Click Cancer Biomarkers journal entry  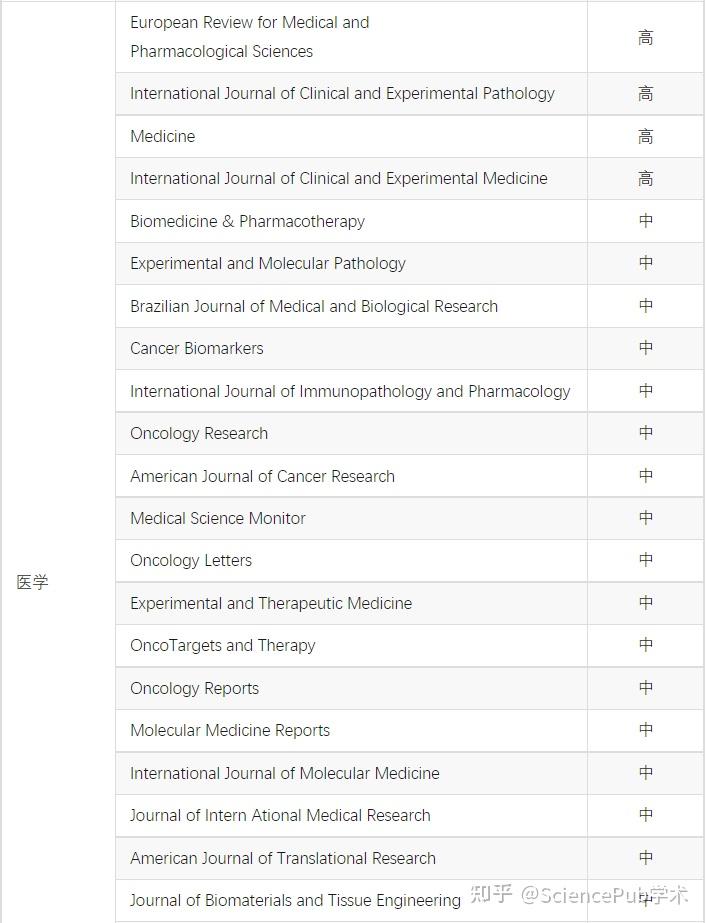coord(197,348)
